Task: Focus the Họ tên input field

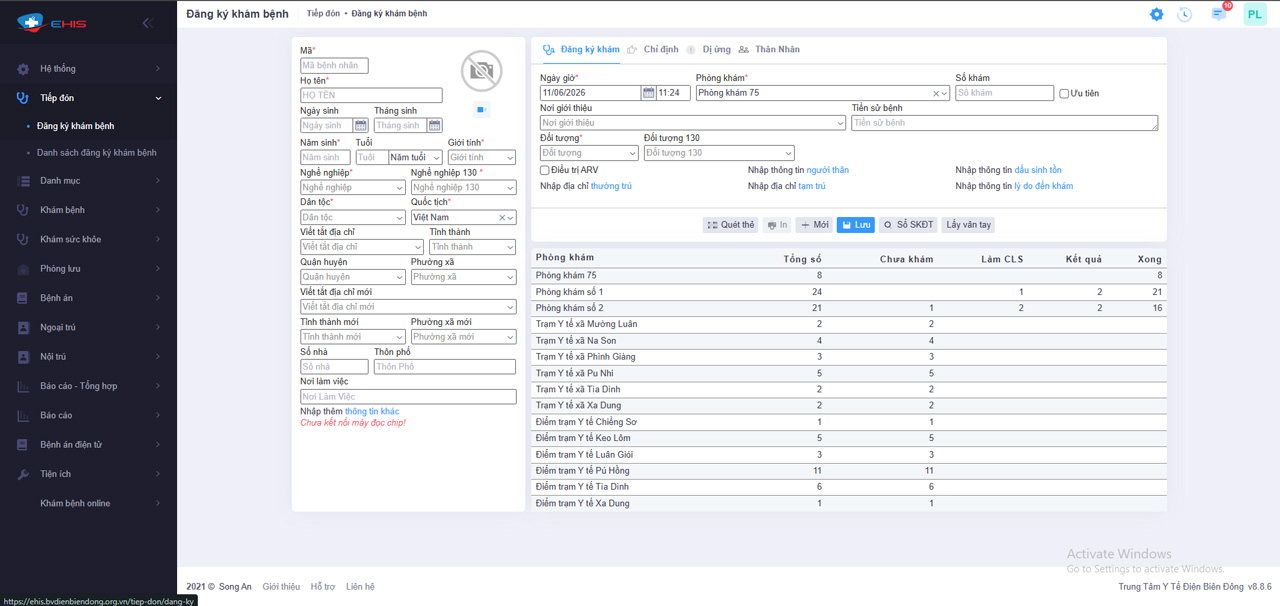Action: [x=371, y=96]
